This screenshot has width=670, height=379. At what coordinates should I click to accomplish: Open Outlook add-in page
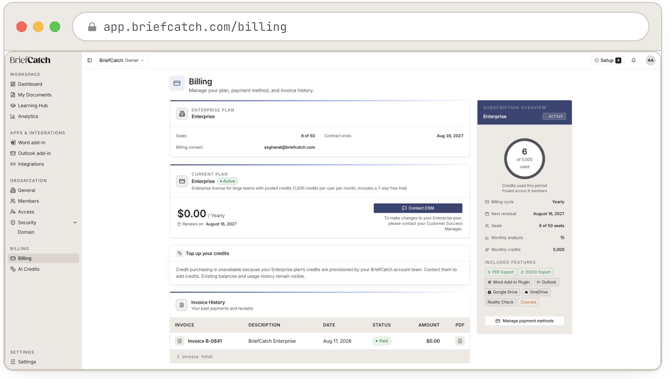click(x=31, y=153)
